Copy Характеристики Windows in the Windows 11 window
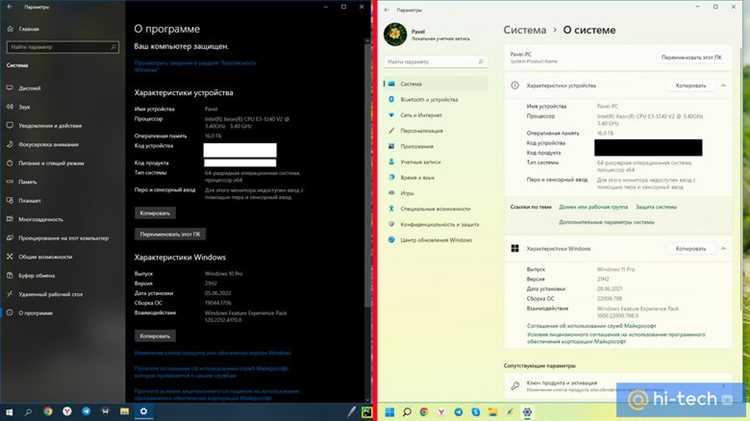The height and width of the screenshot is (421, 750). coord(691,249)
